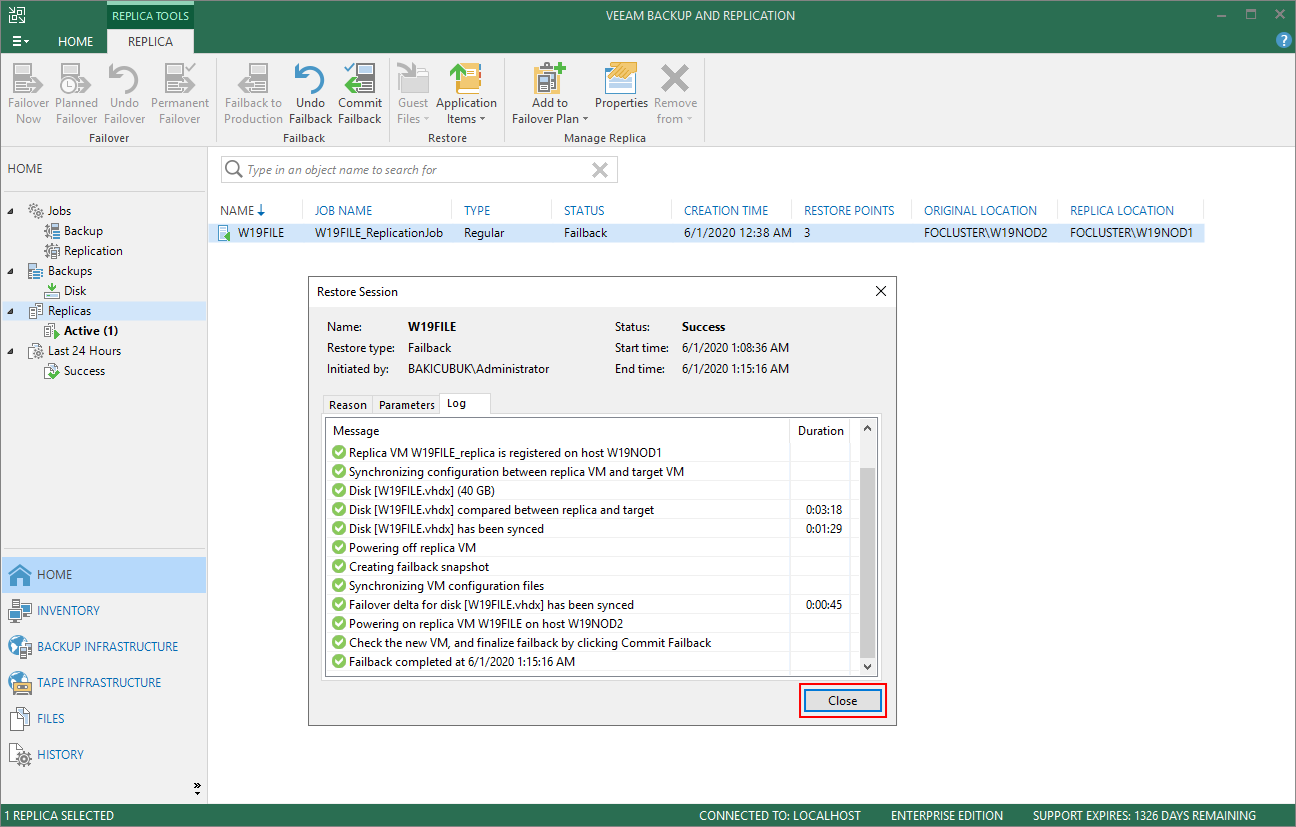The height and width of the screenshot is (827, 1296).
Task: Click the search box for object names
Action: coord(419,170)
